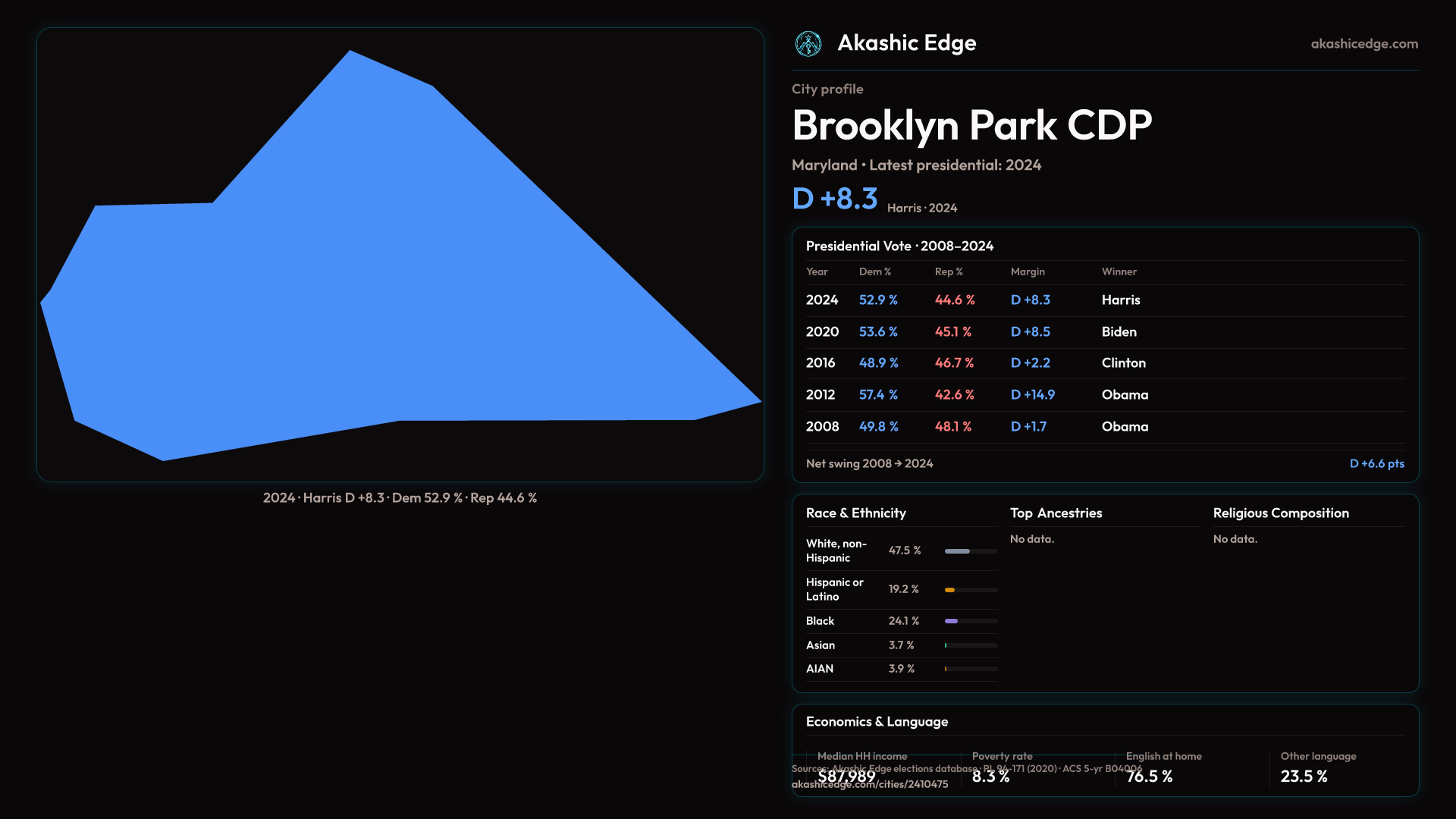Click the Black population purple bar
This screenshot has width=1456, height=819.
click(951, 621)
